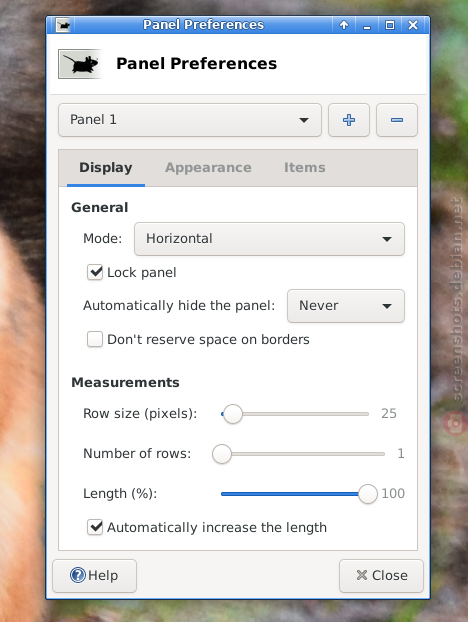
Task: Open the Panel 1 selector dropdown
Action: pos(190,120)
